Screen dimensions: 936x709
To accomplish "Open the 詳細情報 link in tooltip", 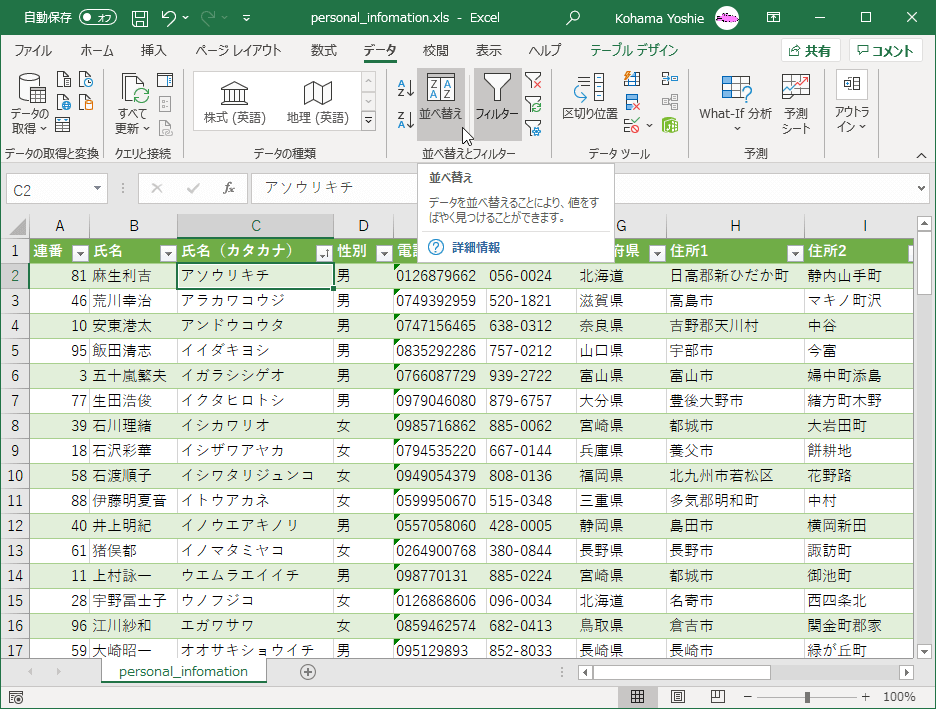I will (x=475, y=247).
